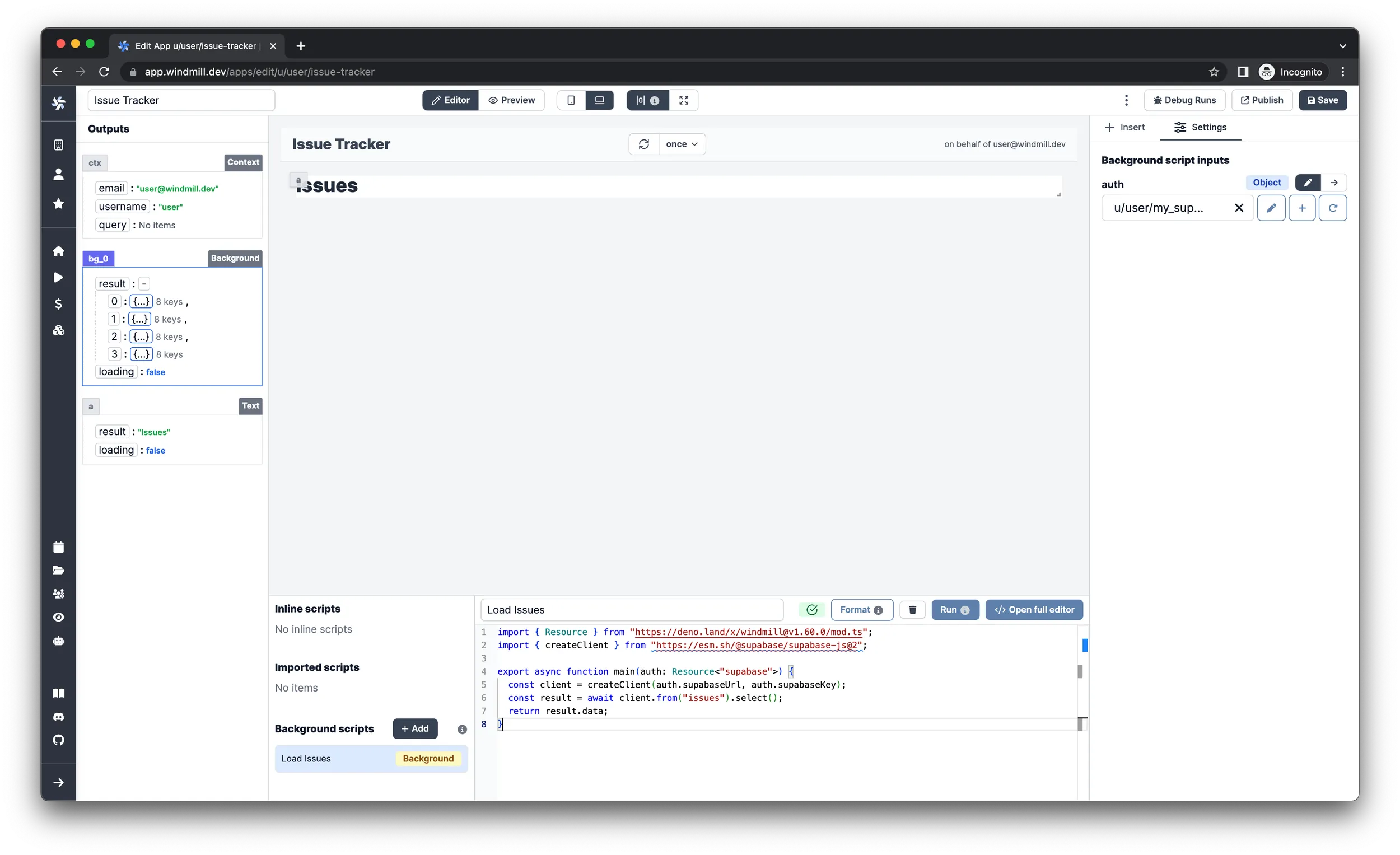
Task: Reload resources with the refresh icon beside auth
Action: [x=1332, y=208]
